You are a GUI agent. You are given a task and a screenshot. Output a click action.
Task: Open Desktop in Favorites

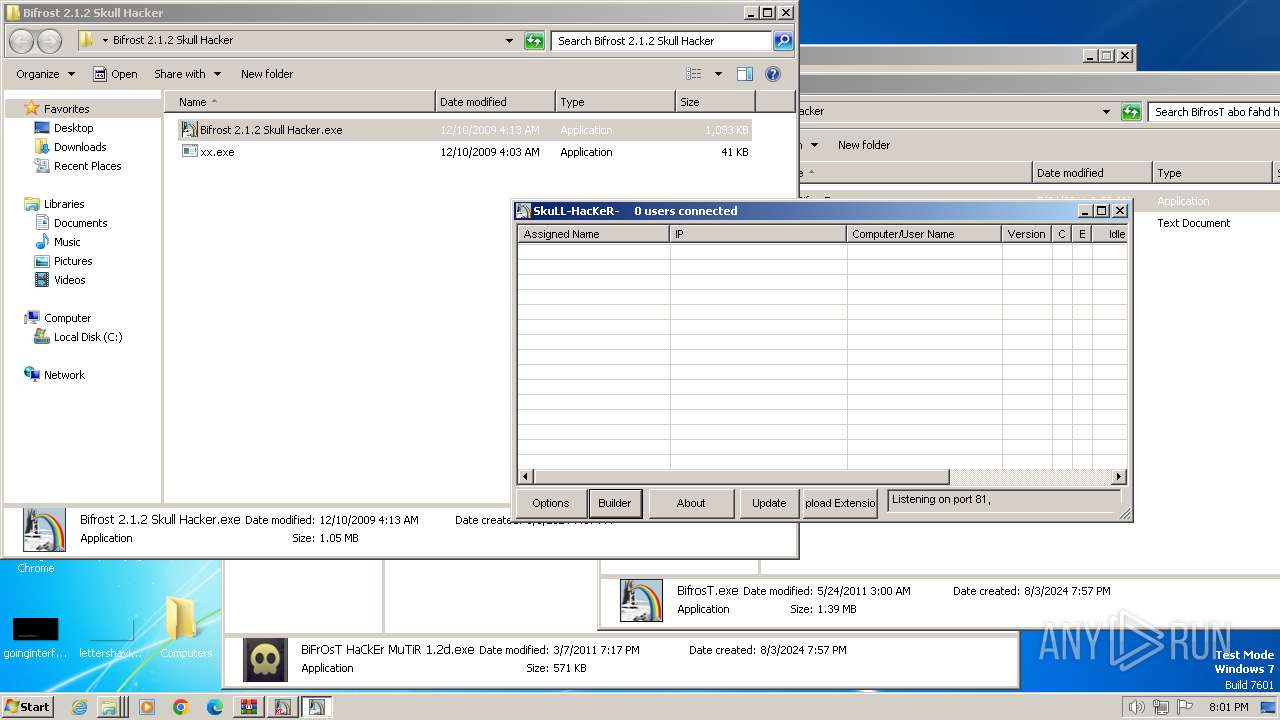coord(73,128)
